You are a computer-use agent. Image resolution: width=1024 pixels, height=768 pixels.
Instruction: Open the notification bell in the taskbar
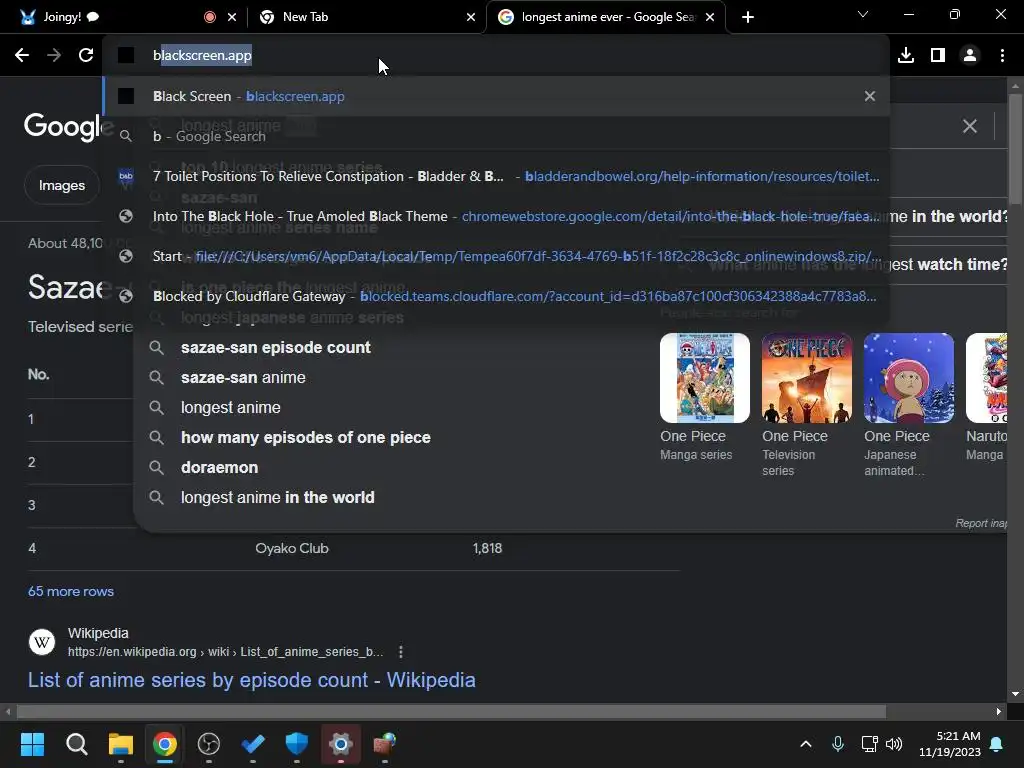[x=997, y=744]
